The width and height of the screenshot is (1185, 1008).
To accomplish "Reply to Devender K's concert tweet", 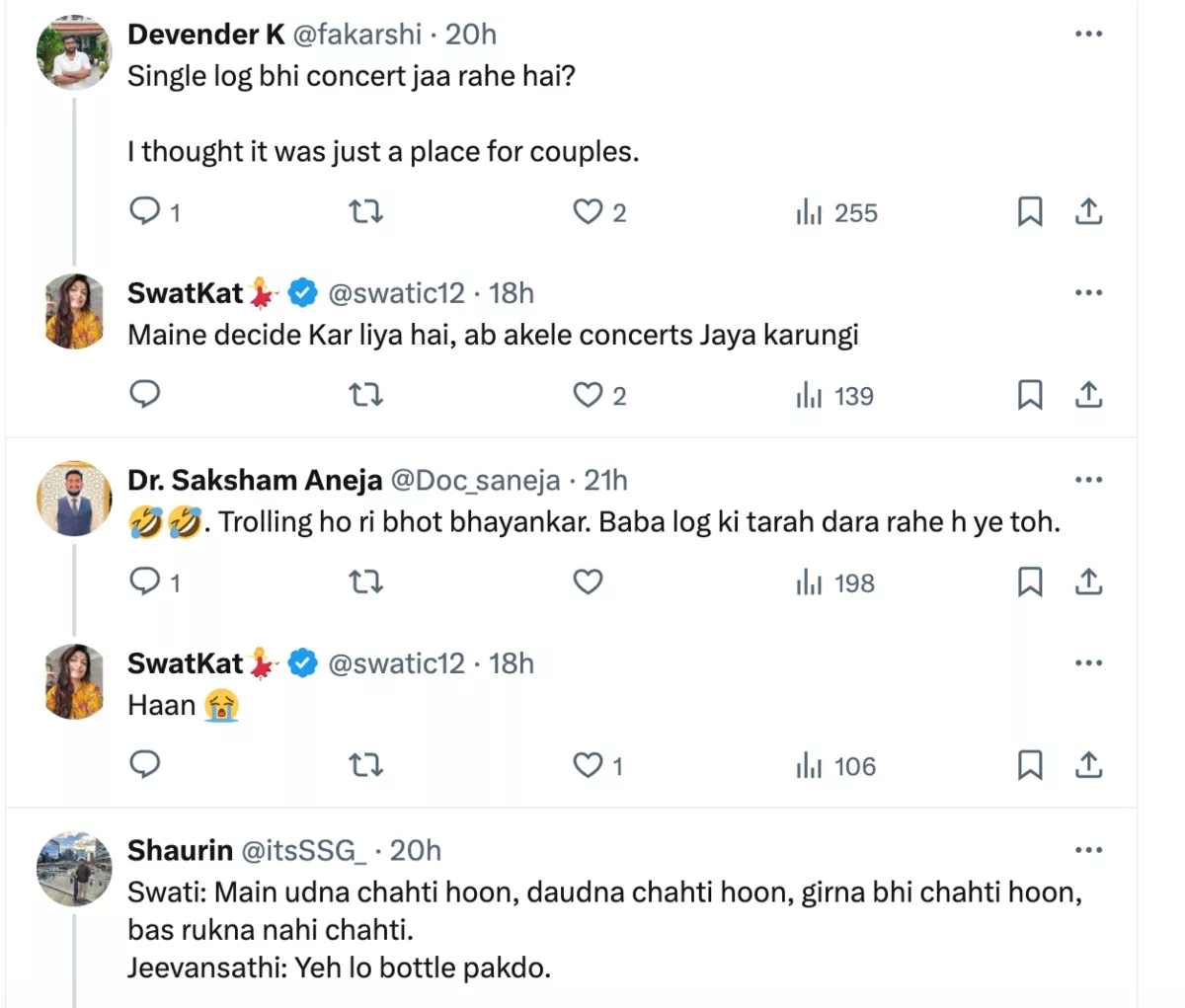I will point(145,211).
